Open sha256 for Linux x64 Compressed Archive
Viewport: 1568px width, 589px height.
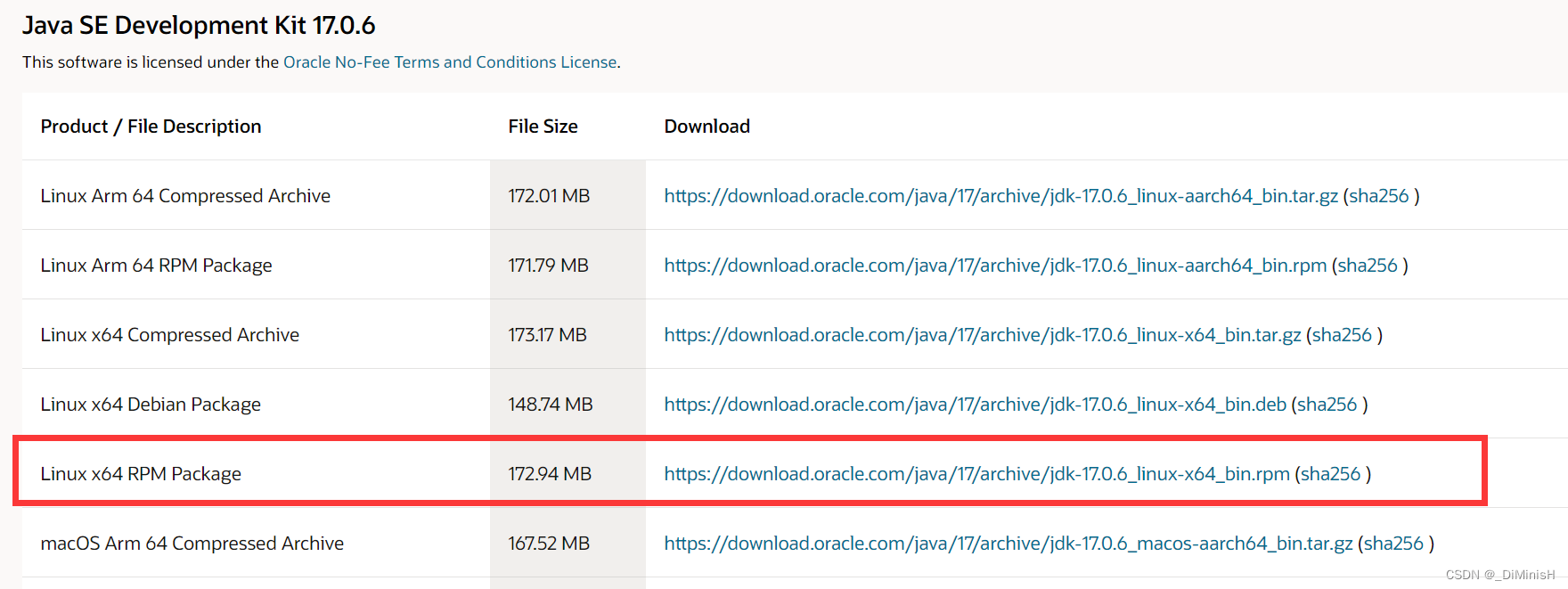coord(1342,335)
